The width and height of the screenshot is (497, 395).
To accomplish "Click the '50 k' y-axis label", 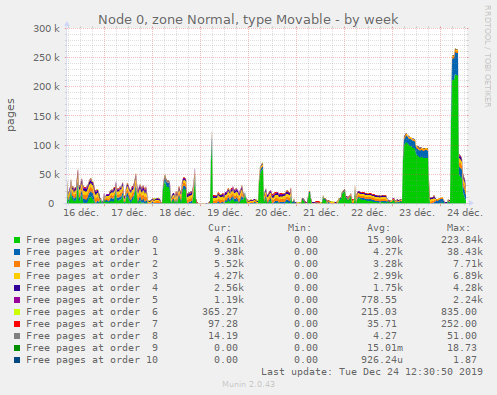I will (49, 175).
